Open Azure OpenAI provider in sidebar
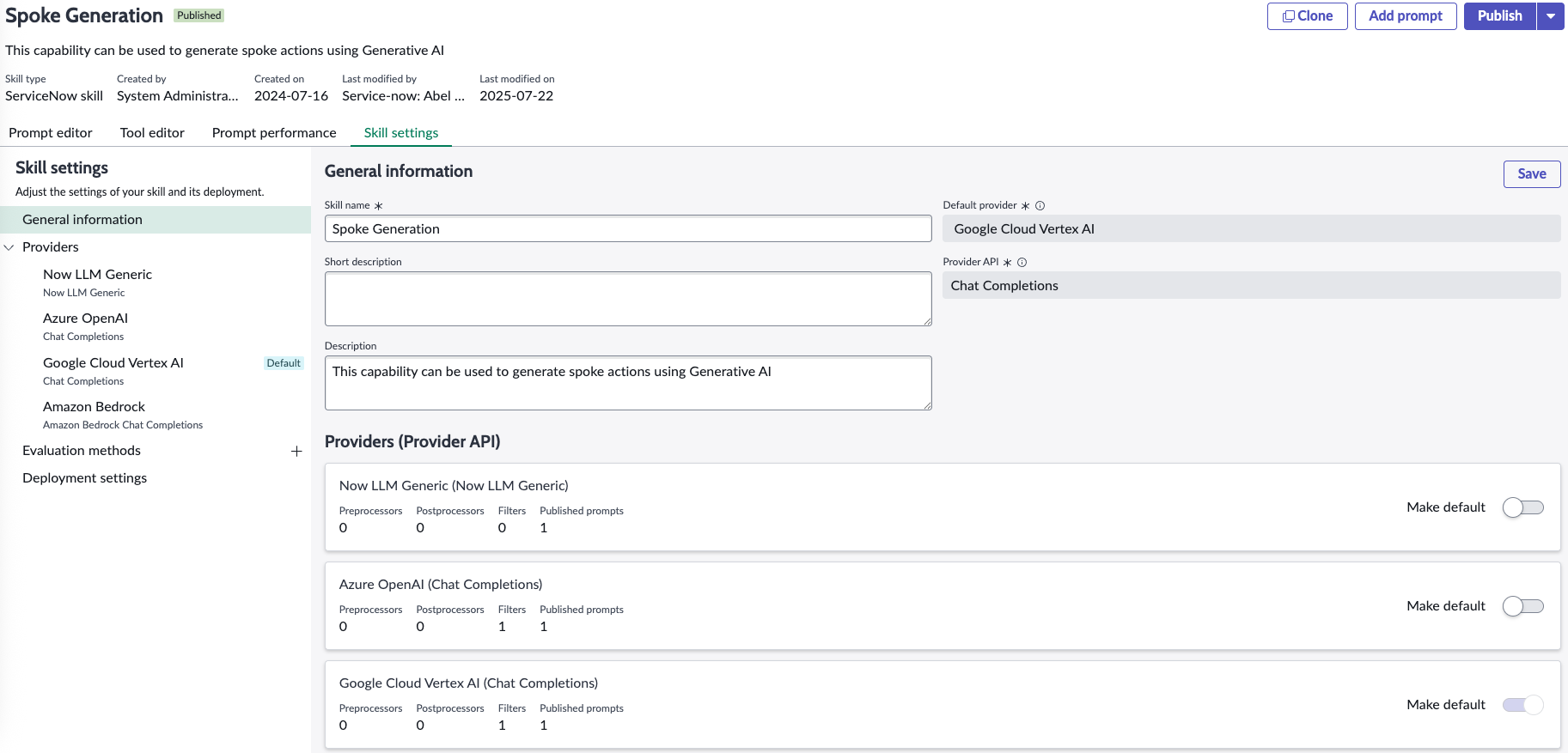 click(85, 326)
